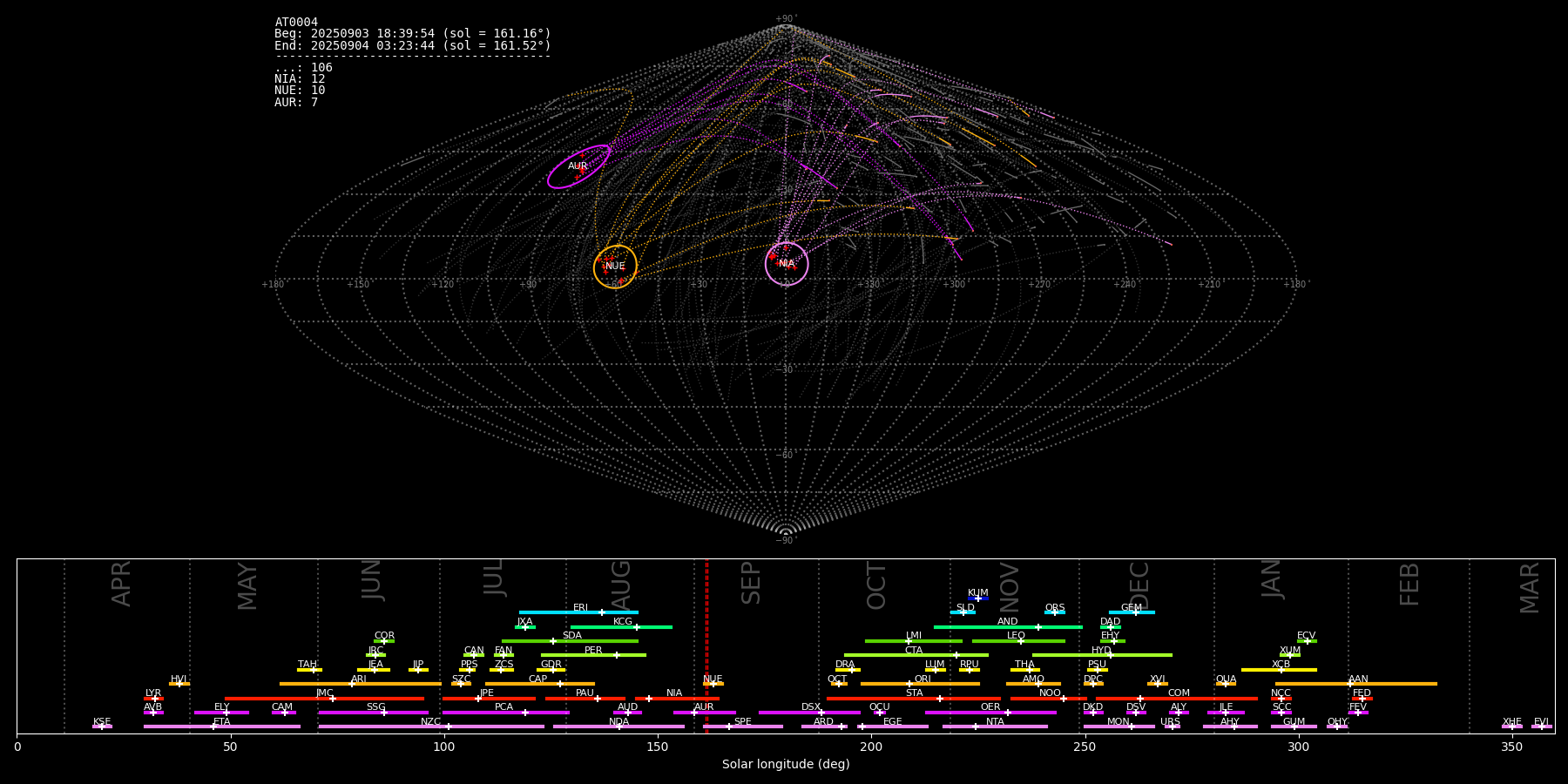Click the orange ARI shower bar
Screen dimensions: 1568x784
tap(361, 684)
